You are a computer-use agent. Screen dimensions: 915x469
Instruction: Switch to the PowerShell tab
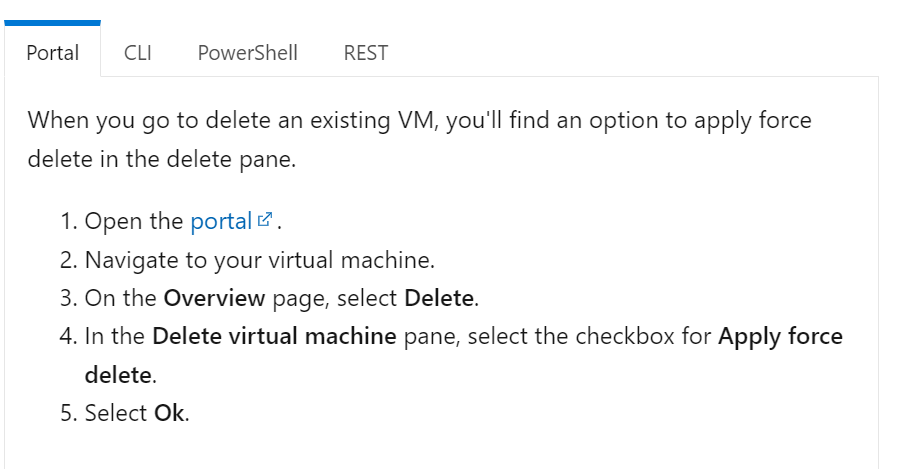point(247,52)
